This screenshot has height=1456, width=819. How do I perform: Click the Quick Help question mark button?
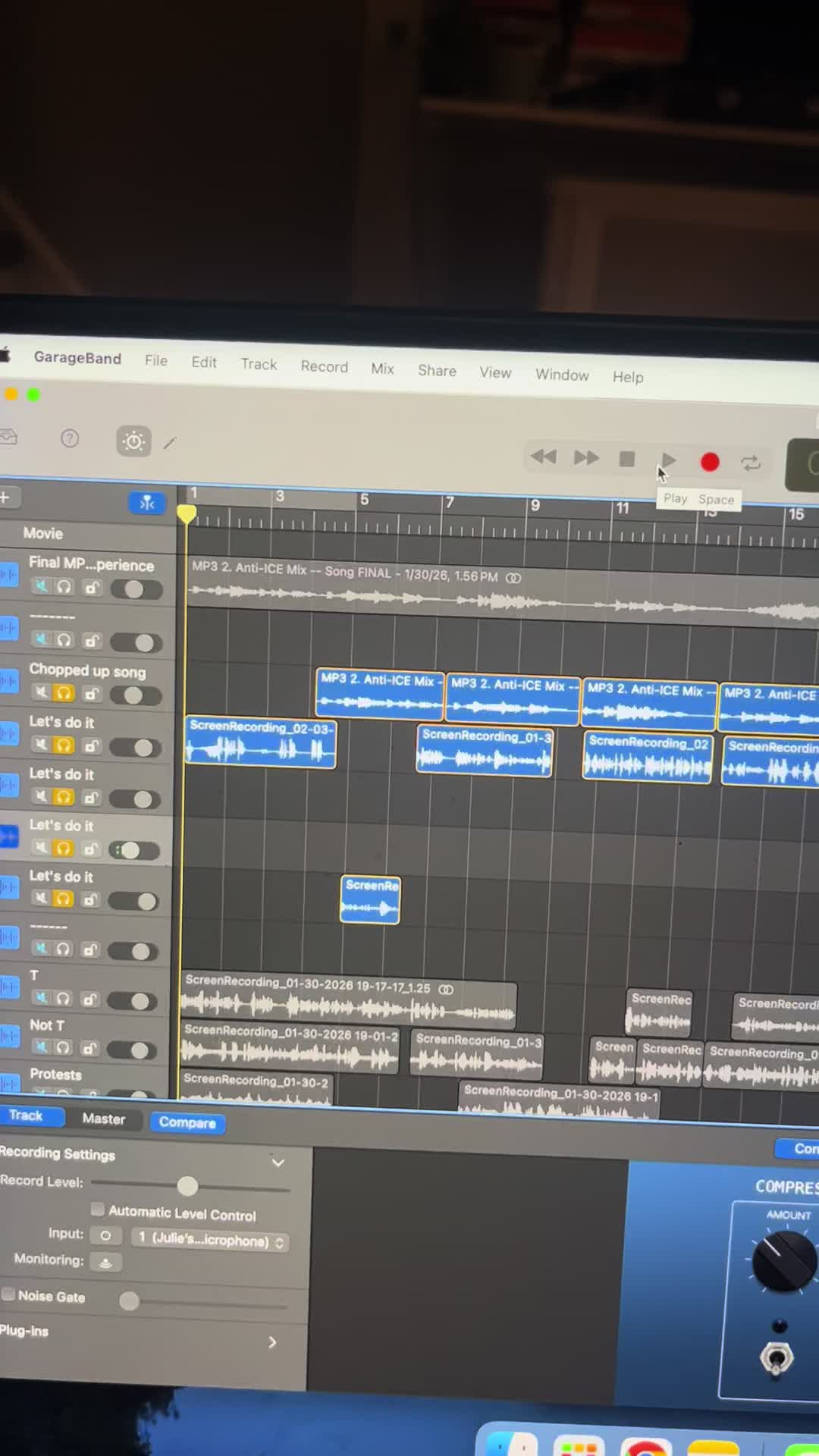70,438
